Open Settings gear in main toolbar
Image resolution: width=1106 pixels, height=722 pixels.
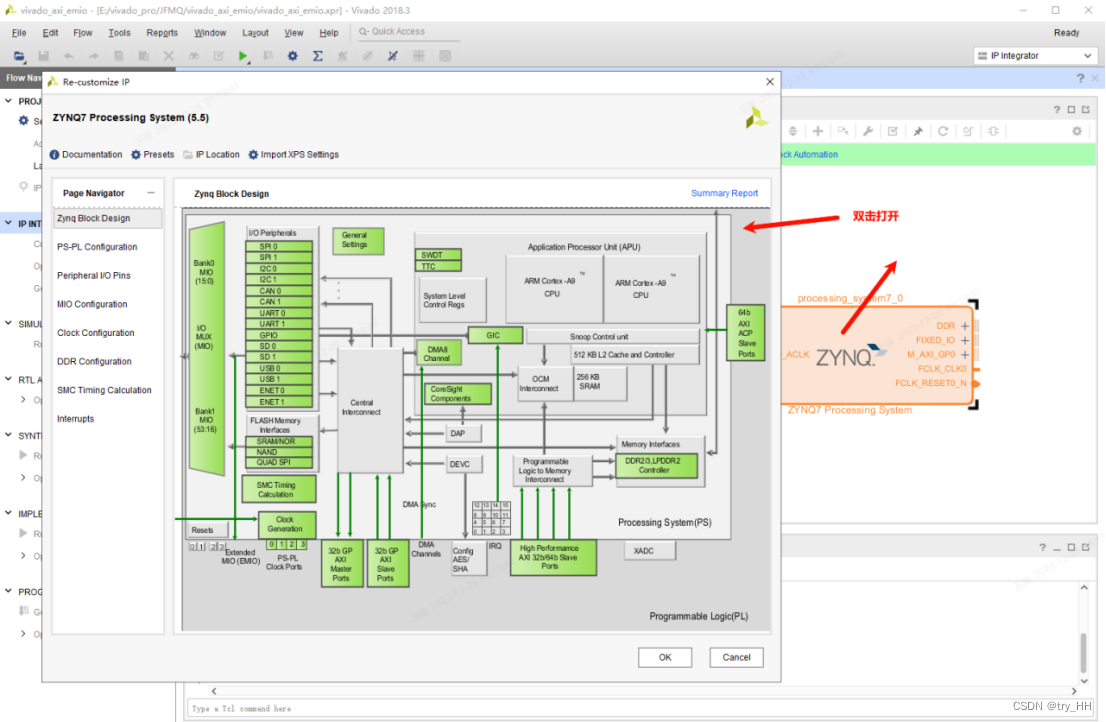[293, 56]
